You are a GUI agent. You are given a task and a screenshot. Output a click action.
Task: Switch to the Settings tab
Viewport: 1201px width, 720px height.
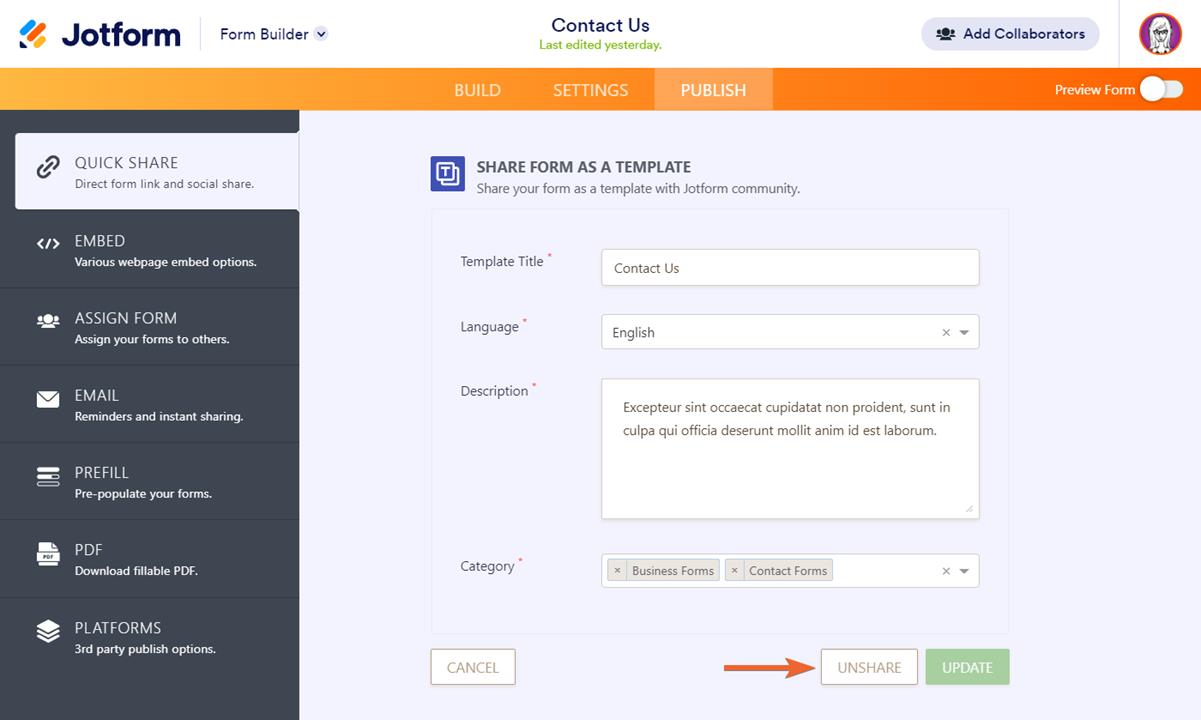point(590,90)
